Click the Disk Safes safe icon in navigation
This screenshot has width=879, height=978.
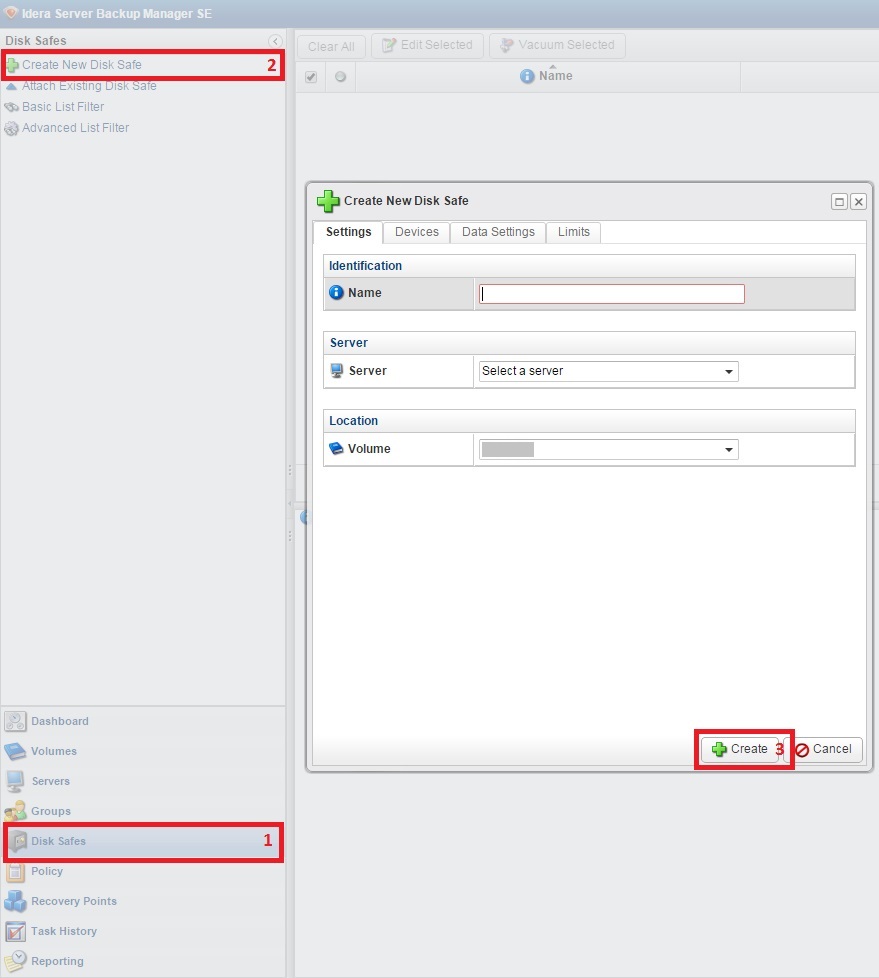click(18, 841)
